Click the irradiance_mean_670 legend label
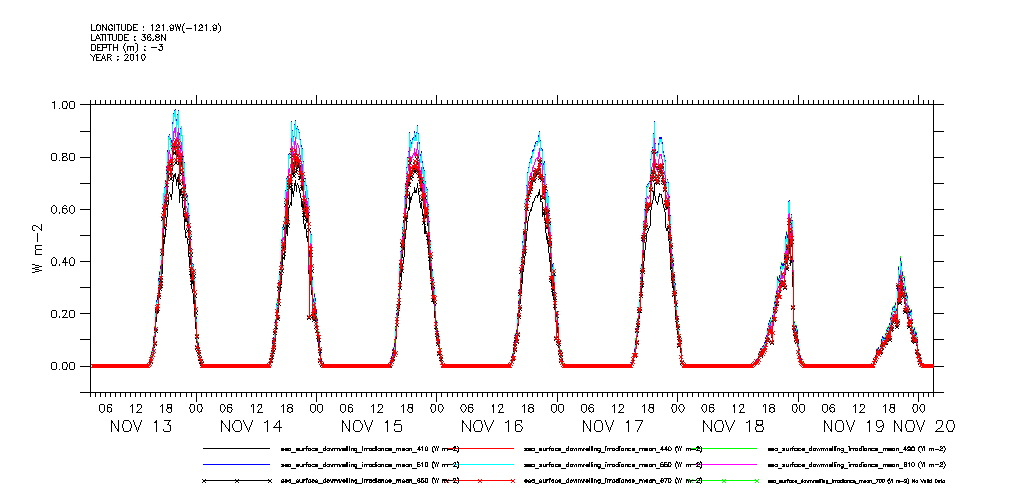The width and height of the screenshot is (1009, 504). click(x=613, y=481)
